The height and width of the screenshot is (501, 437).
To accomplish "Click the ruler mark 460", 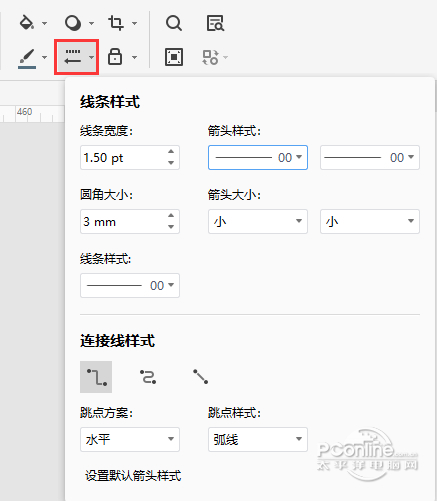I will pos(24,112).
